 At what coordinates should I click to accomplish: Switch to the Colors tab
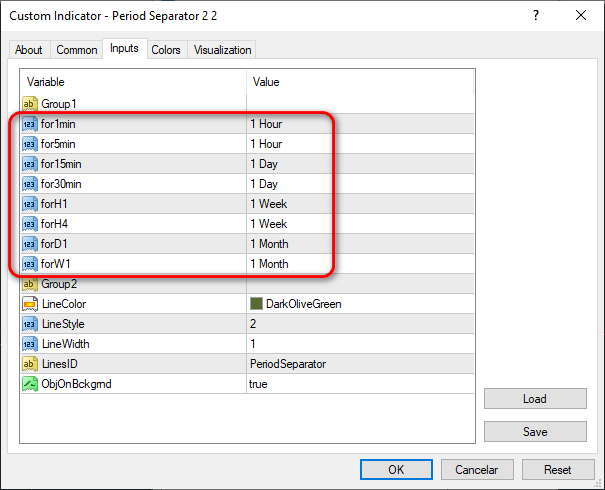[x=166, y=50]
